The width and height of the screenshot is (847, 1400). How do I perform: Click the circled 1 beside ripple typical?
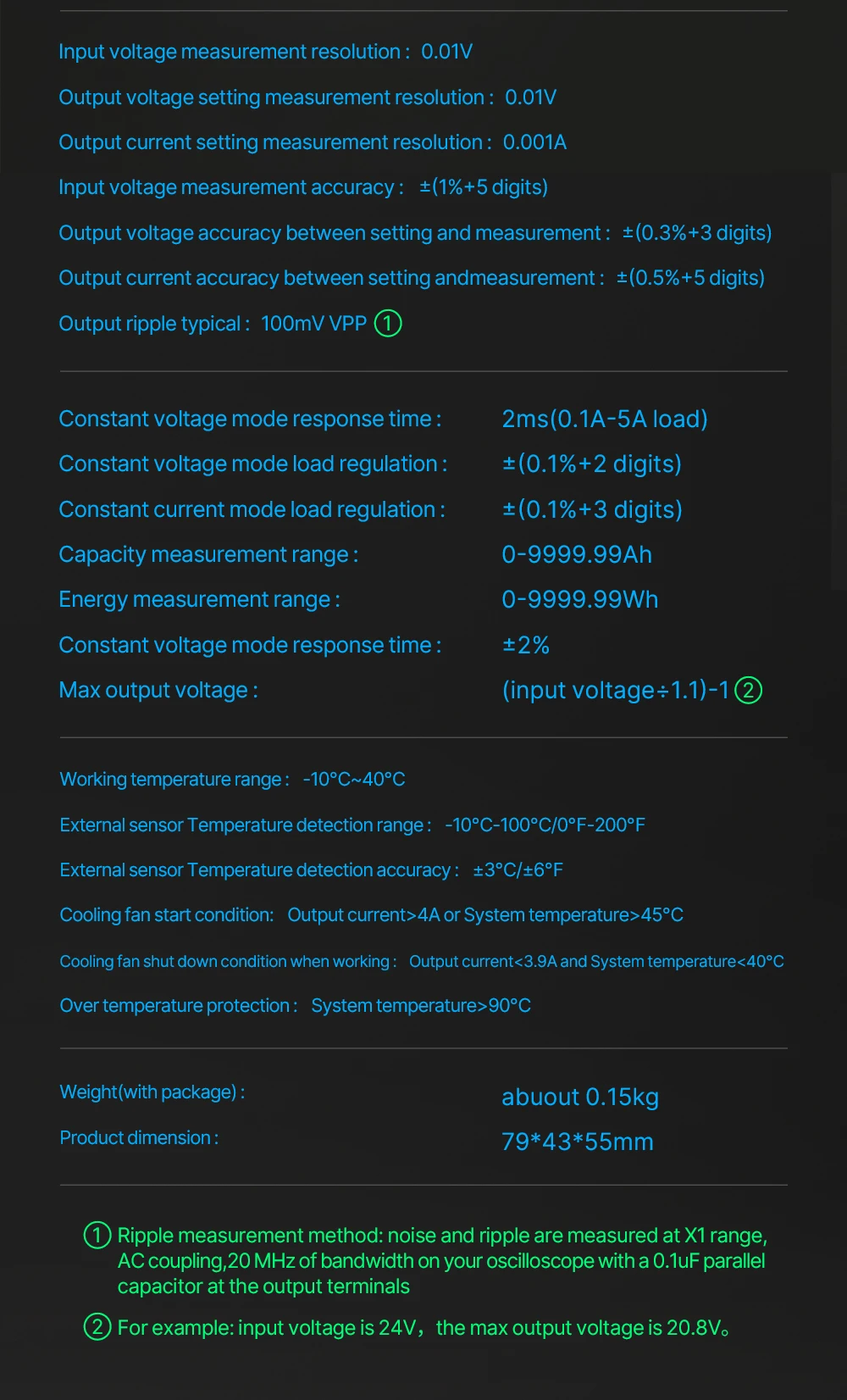(x=388, y=323)
